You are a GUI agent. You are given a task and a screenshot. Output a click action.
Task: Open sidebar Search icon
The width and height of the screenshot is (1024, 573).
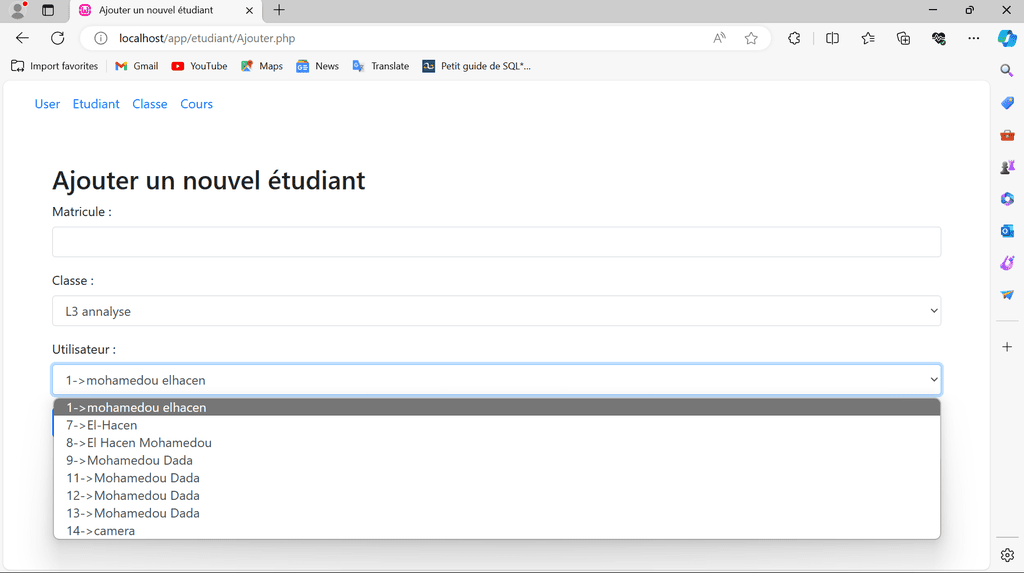pos(1007,70)
